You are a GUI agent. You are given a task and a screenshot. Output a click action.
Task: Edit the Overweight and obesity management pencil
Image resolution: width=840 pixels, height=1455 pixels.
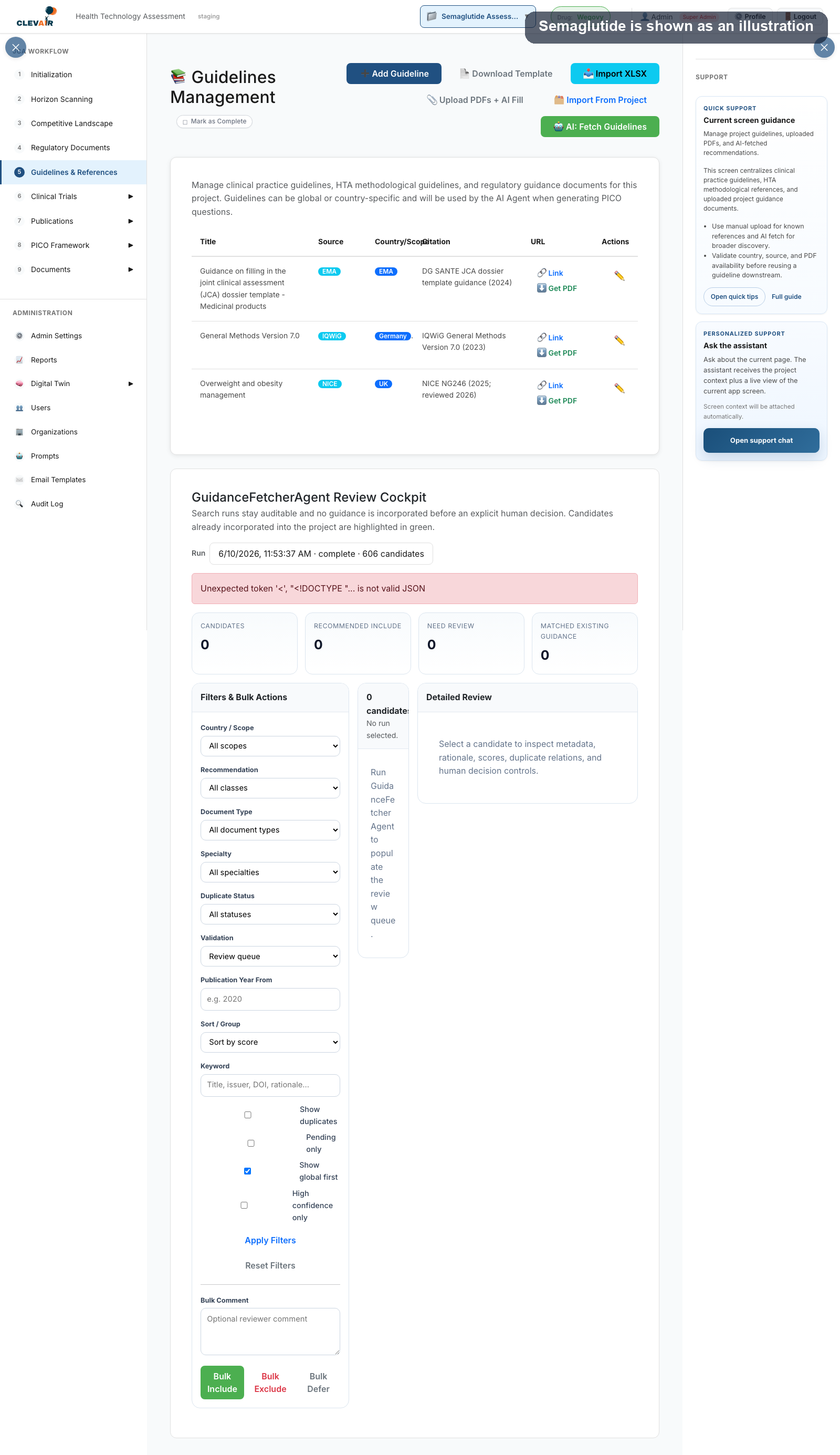619,388
